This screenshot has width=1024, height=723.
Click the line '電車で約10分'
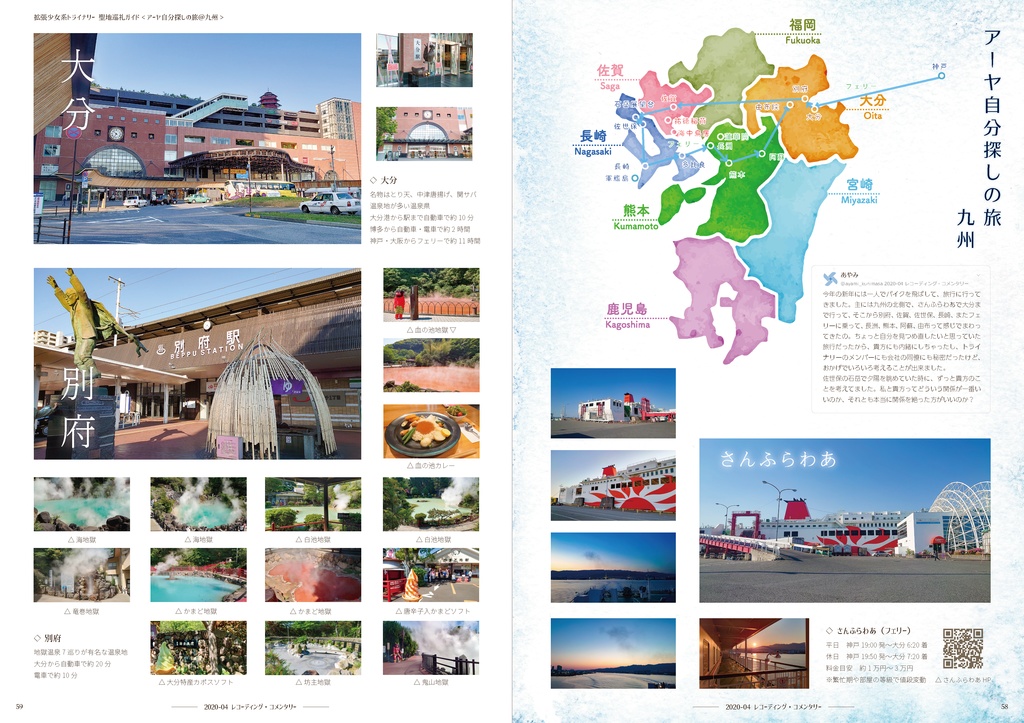tap(56, 675)
